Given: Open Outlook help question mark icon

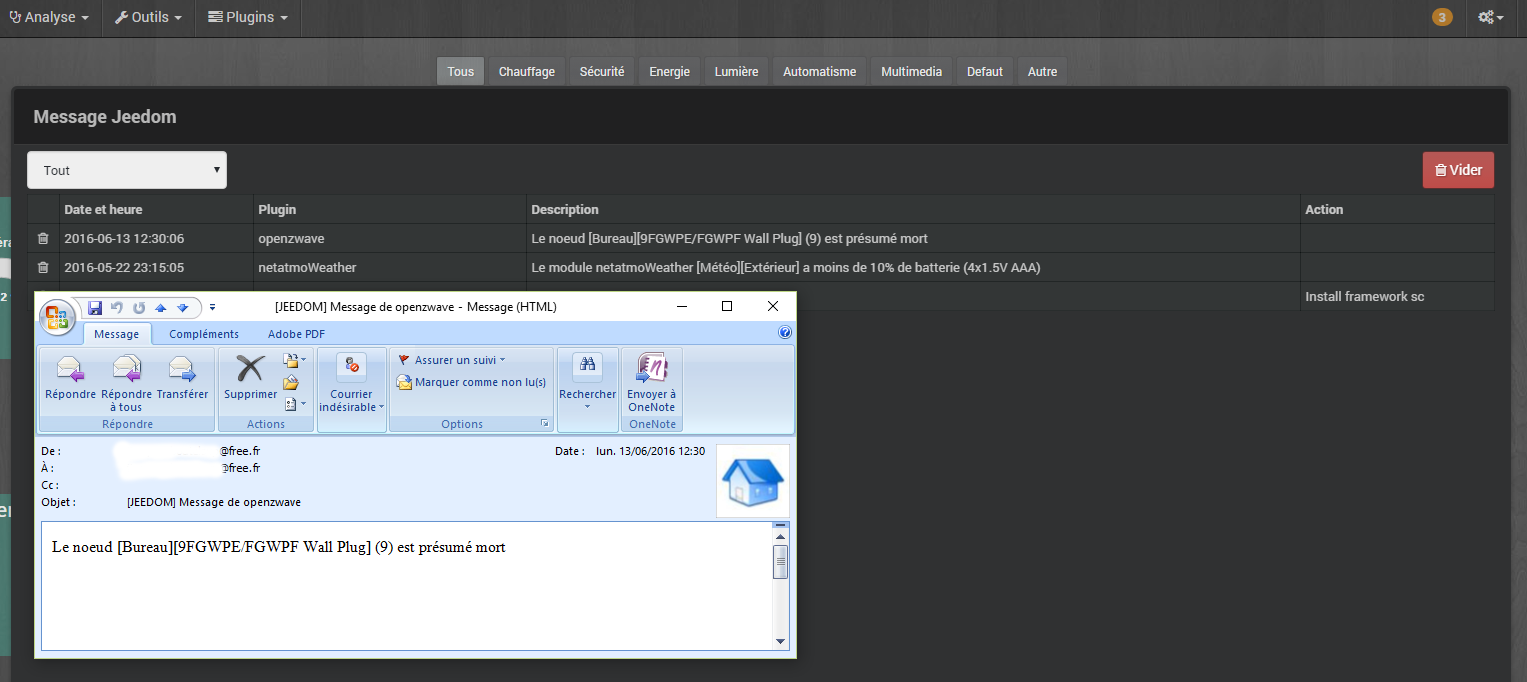Looking at the screenshot, I should (785, 333).
